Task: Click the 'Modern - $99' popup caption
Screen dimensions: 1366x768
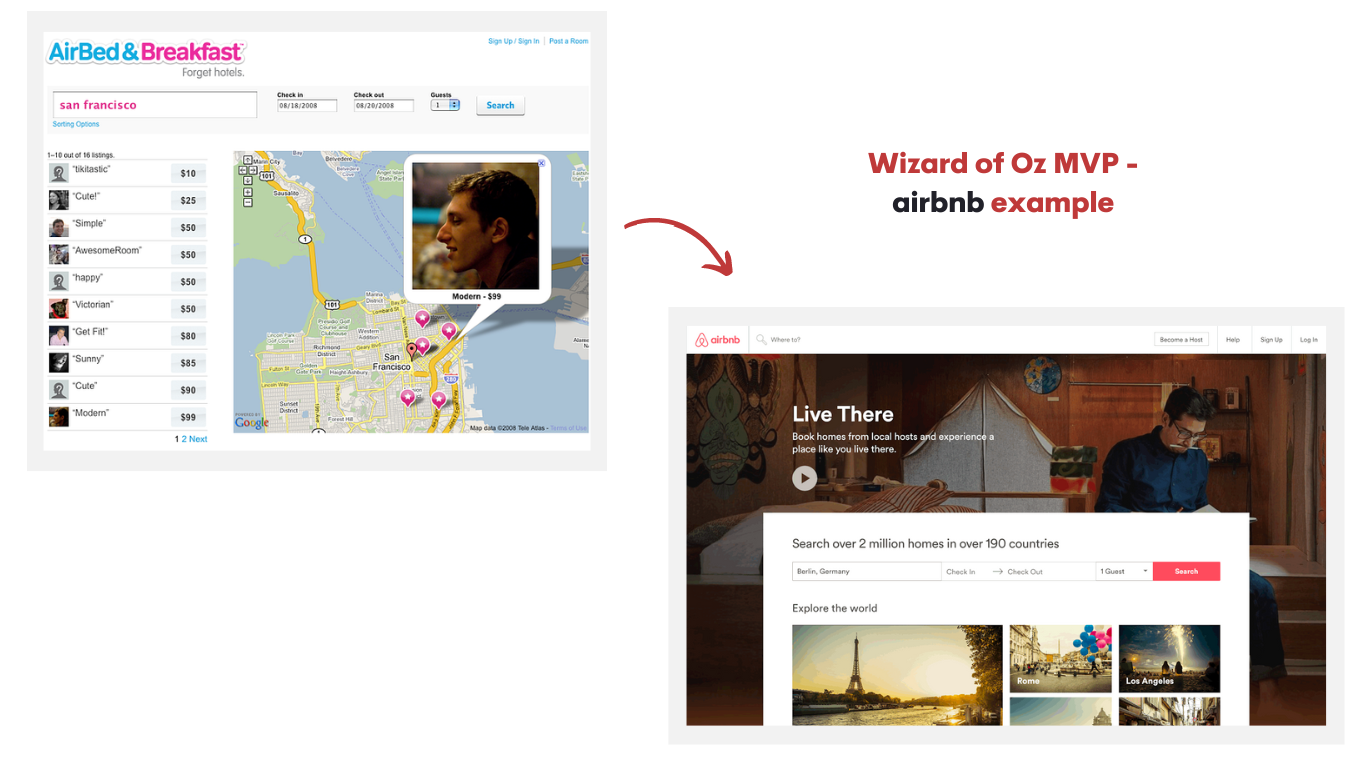Action: click(x=476, y=297)
